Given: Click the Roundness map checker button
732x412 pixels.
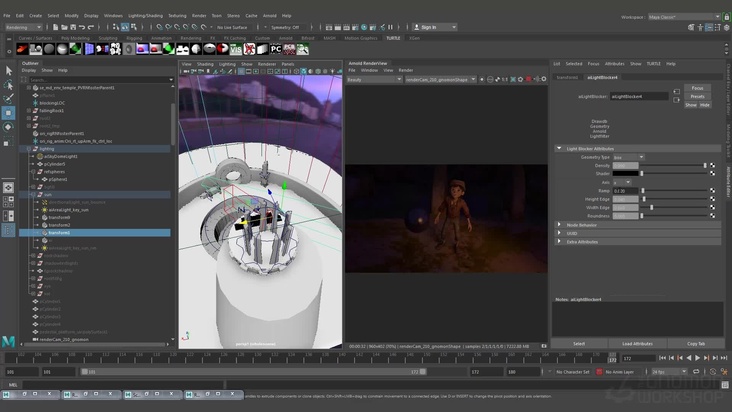Looking at the screenshot, I should [712, 216].
